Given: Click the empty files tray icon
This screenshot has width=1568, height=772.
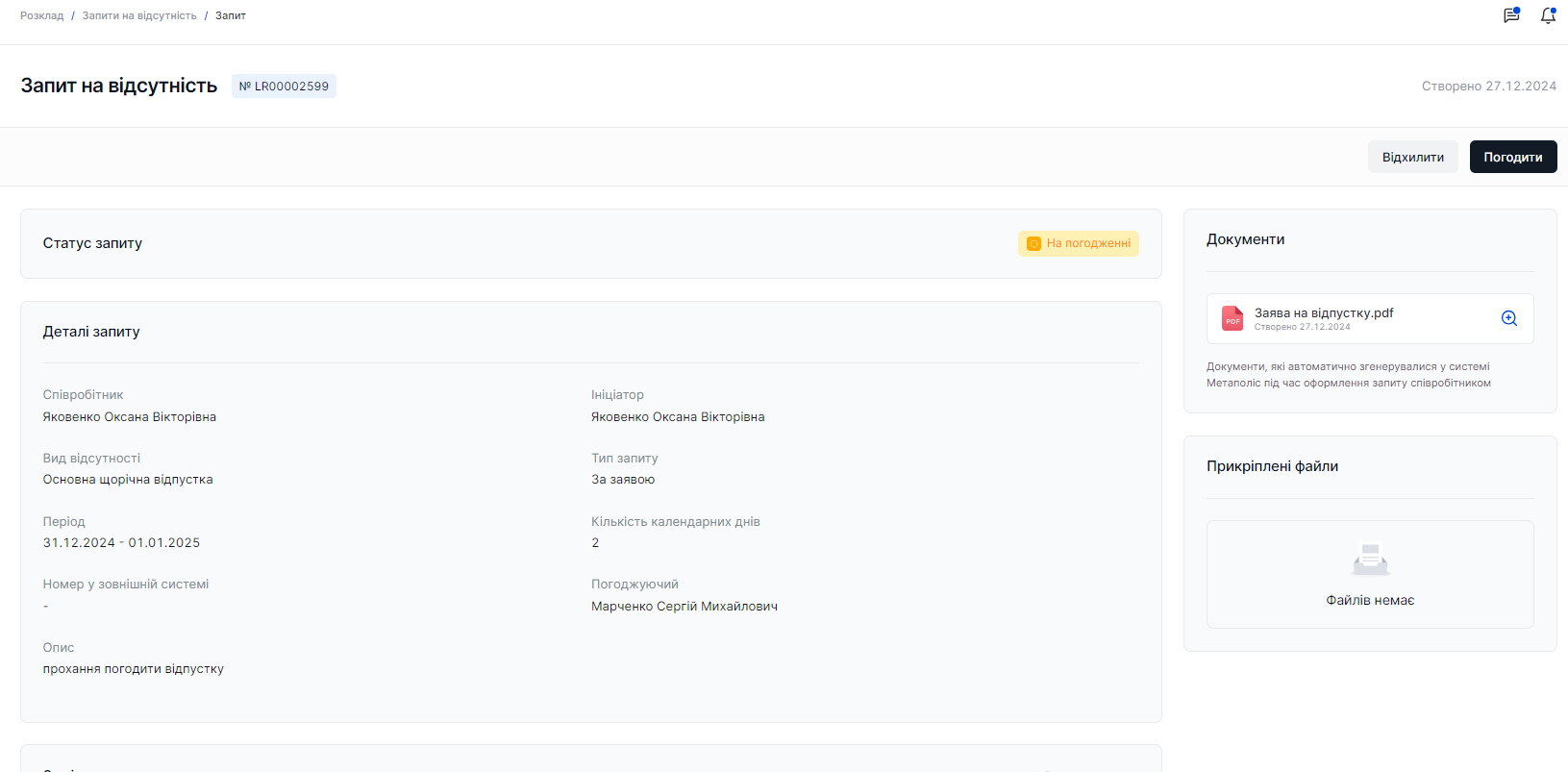Looking at the screenshot, I should (1370, 560).
